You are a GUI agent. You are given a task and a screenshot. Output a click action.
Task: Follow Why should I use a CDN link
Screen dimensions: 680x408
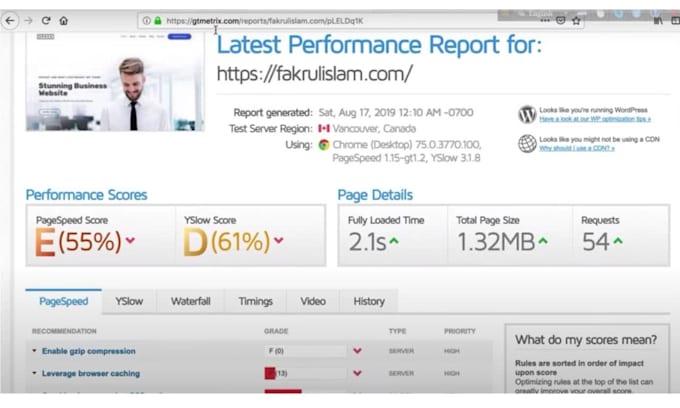pyautogui.click(x=576, y=148)
